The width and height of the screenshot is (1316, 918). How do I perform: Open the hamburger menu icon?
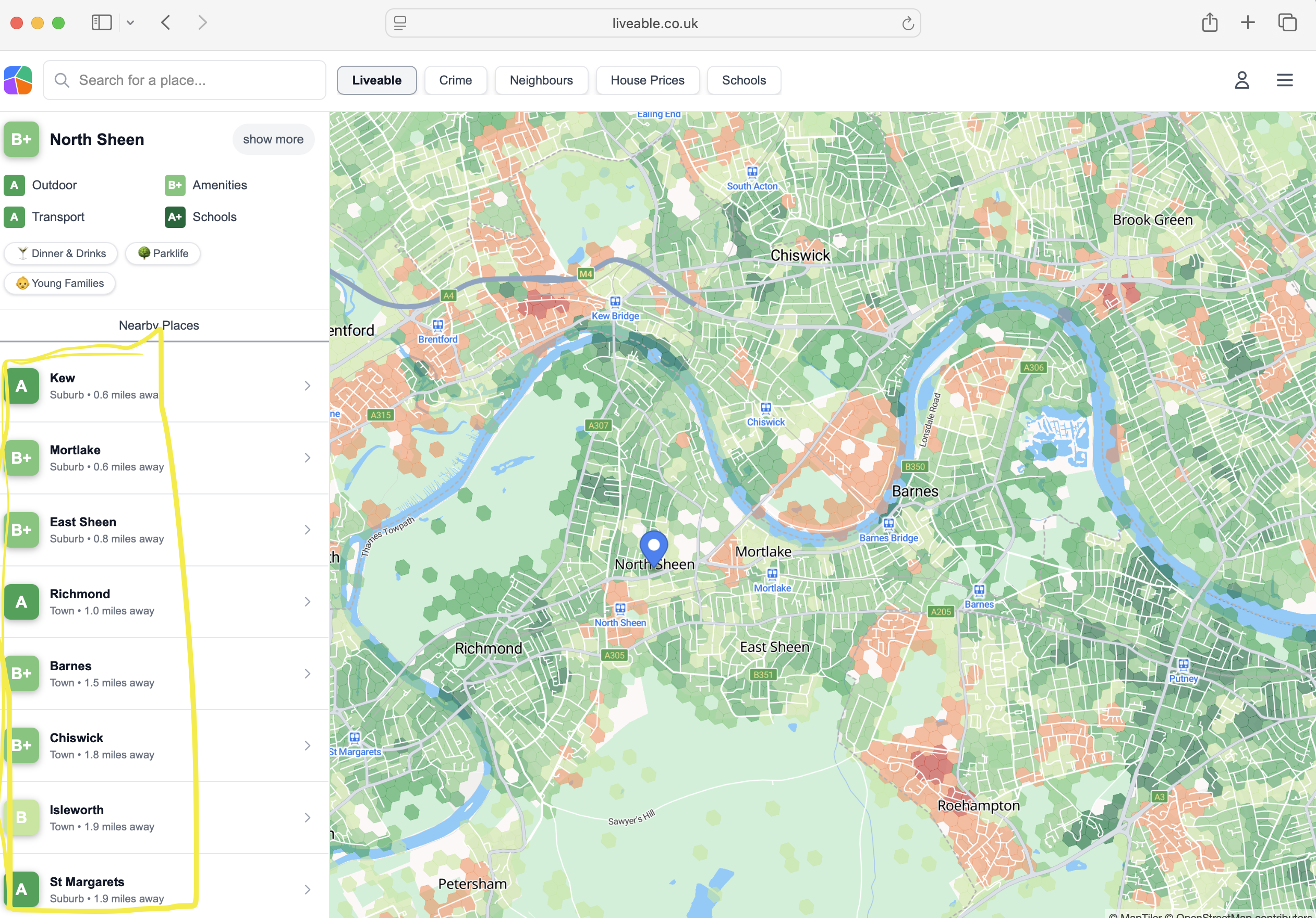(1285, 80)
